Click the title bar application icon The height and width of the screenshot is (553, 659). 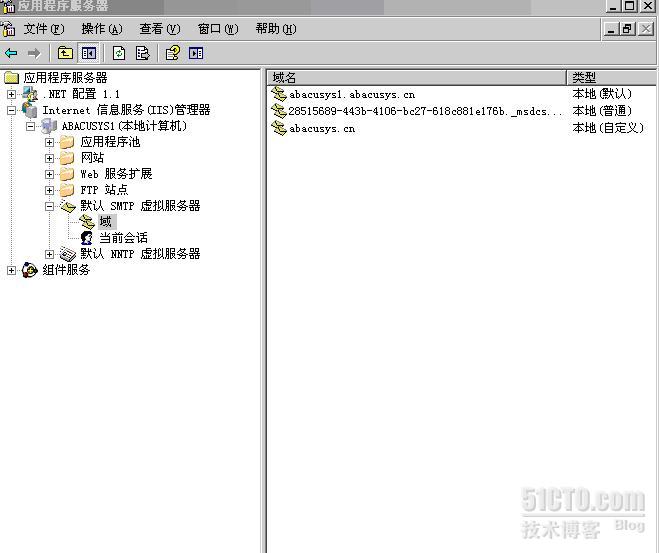(8, 6)
